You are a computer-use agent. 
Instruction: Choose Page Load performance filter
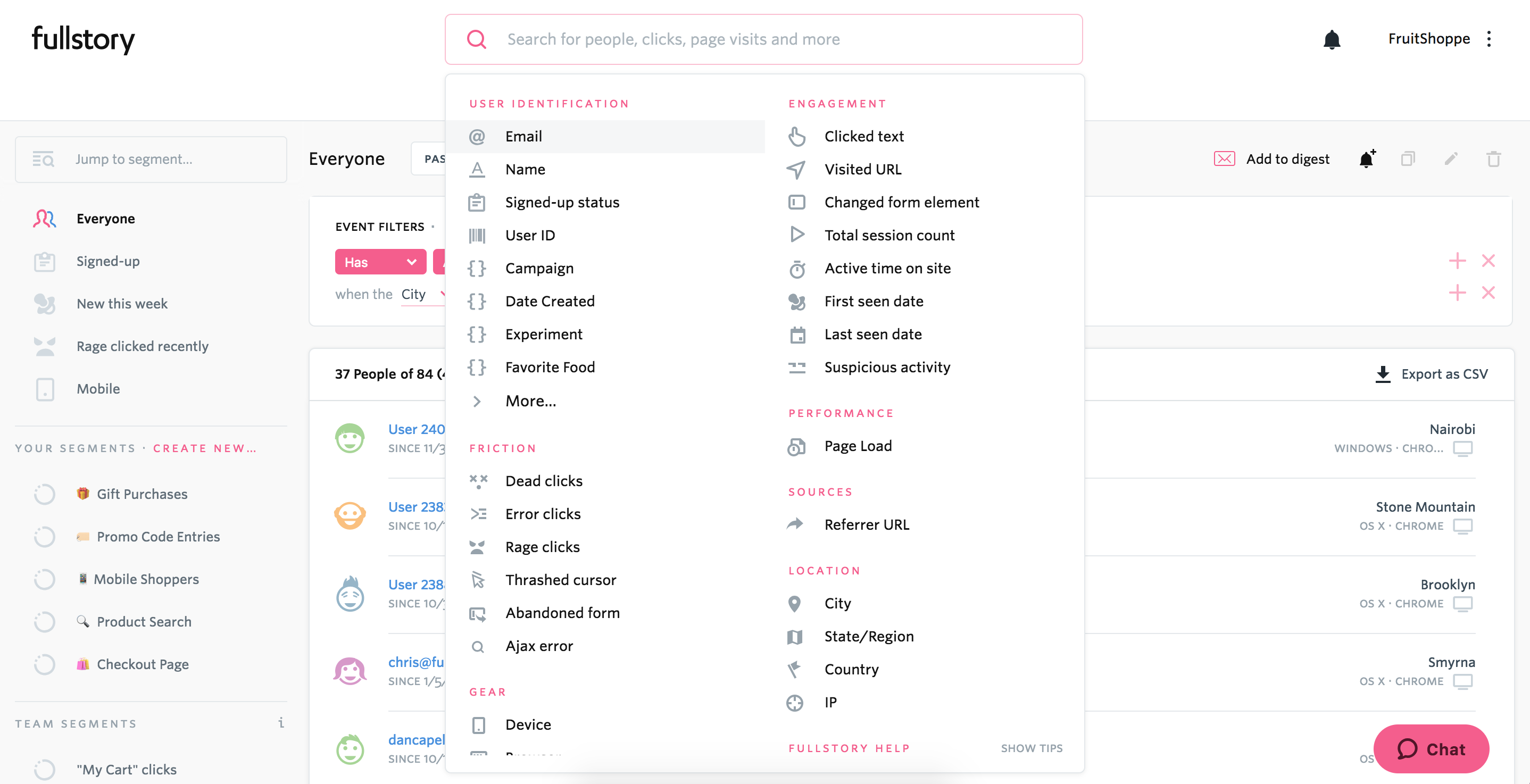[924, 446]
